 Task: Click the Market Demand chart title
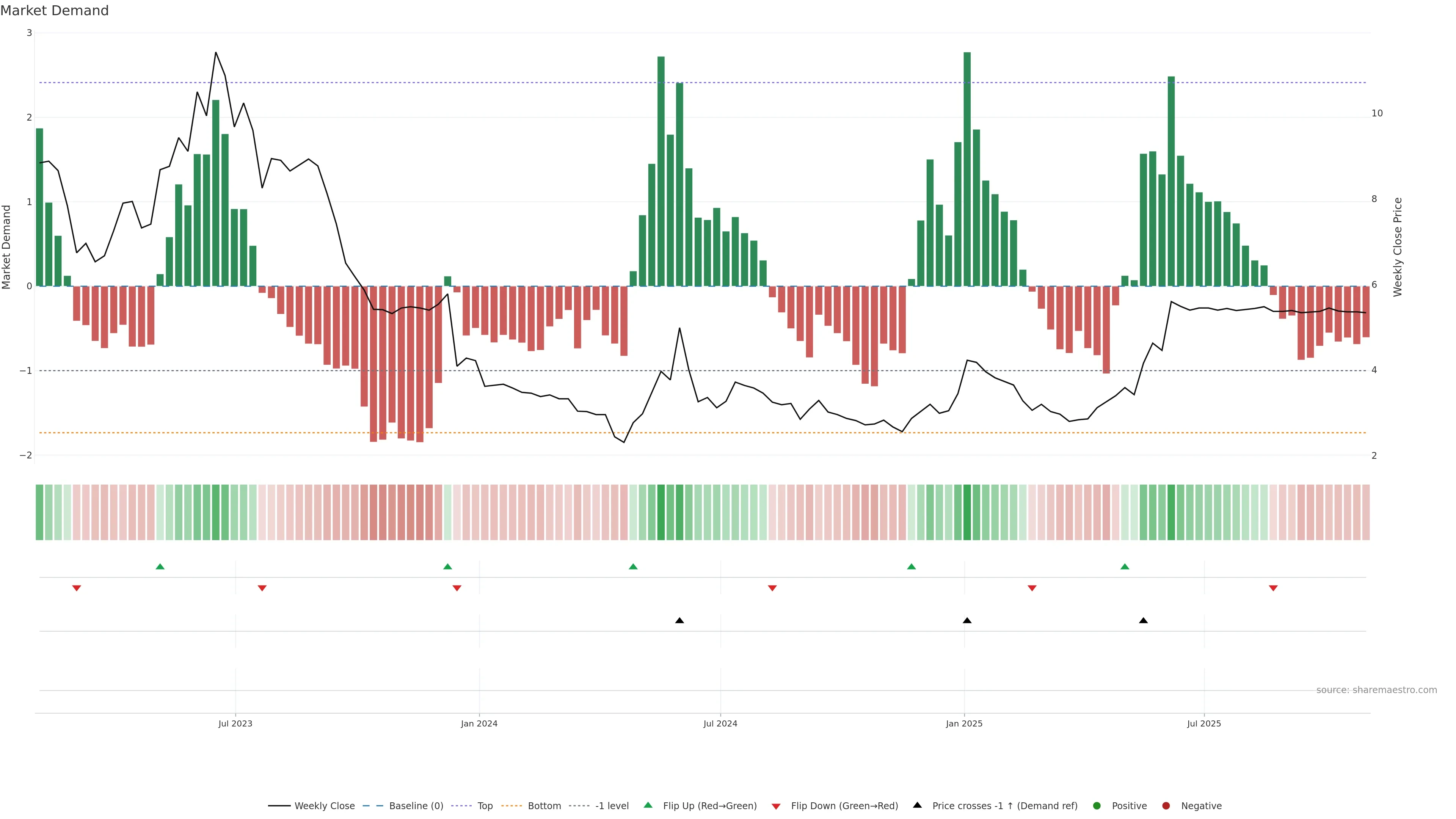[x=54, y=11]
